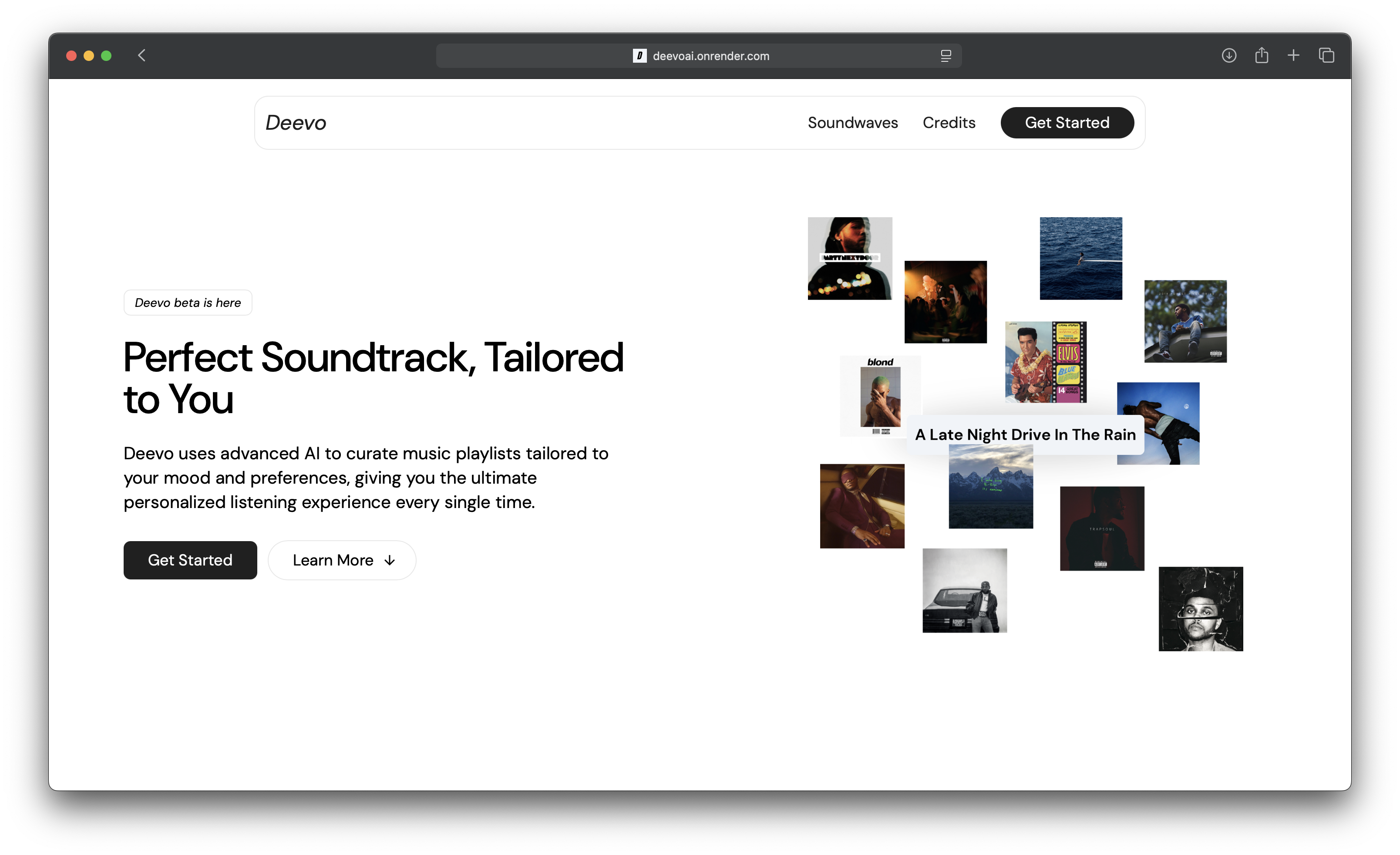The height and width of the screenshot is (855, 1400).
Task: Select the dark orange crowd album cover
Action: click(x=946, y=302)
